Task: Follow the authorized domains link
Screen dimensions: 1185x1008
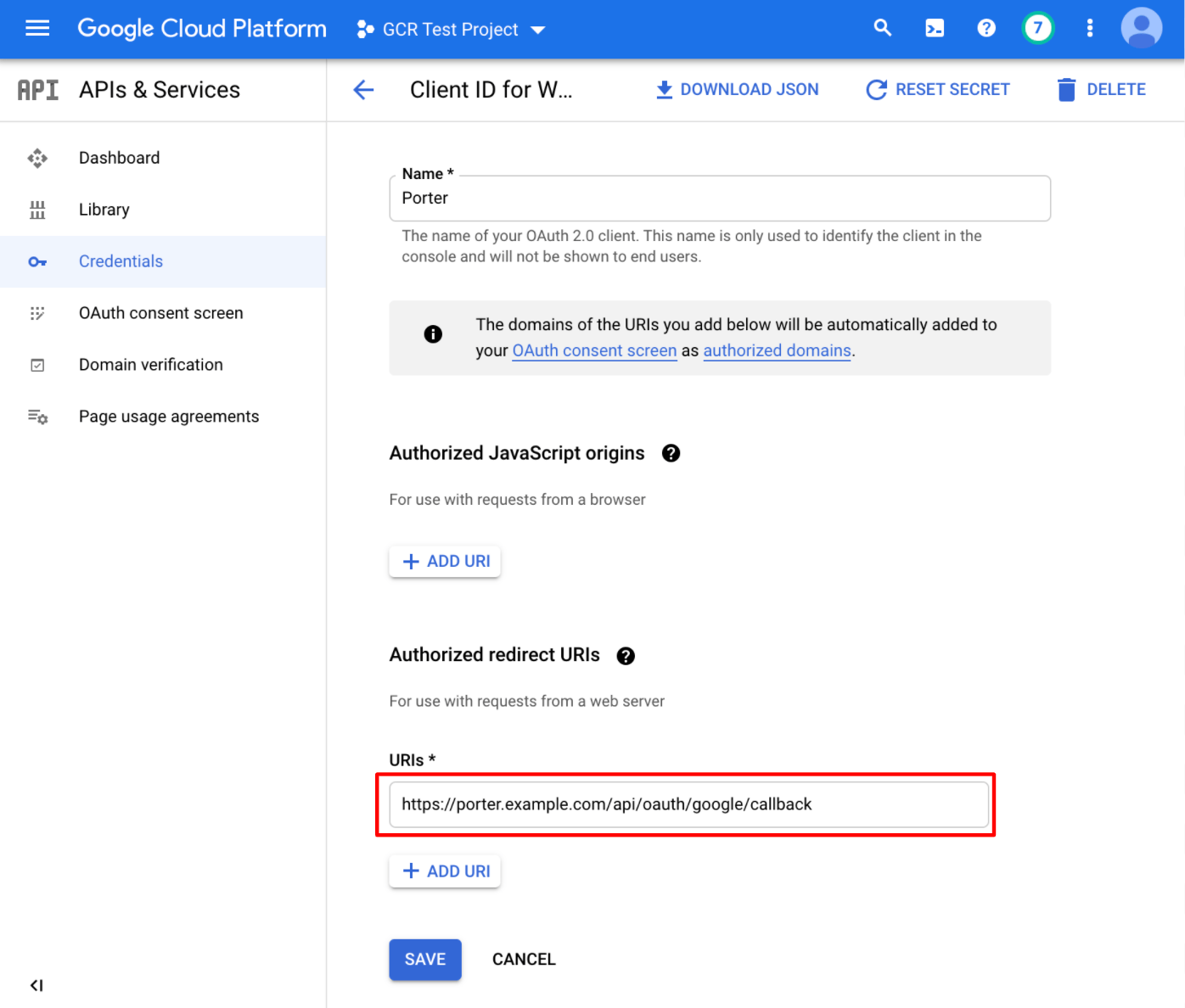Action: (x=777, y=350)
